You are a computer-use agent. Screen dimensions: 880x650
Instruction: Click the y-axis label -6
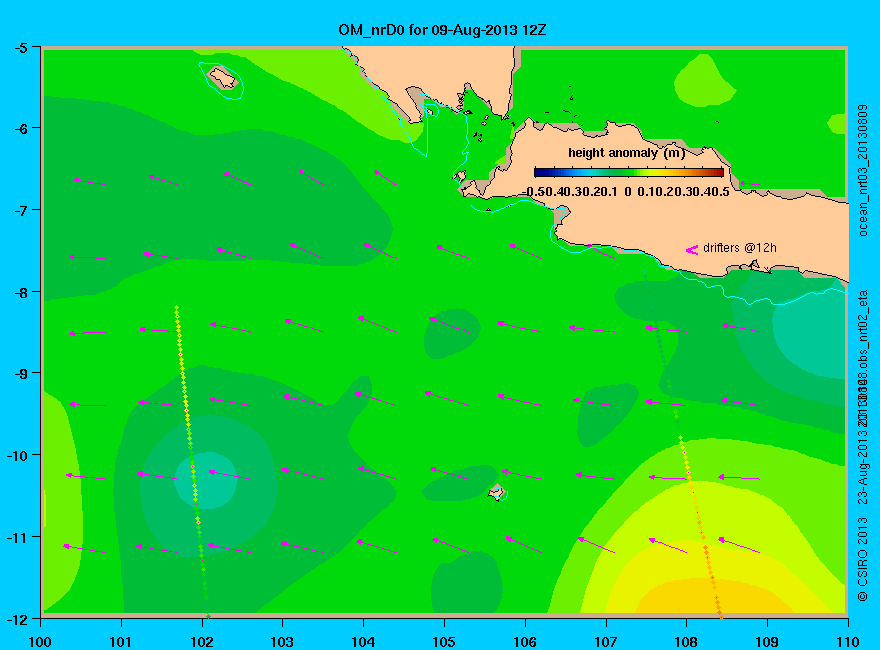pyautogui.click(x=20, y=129)
